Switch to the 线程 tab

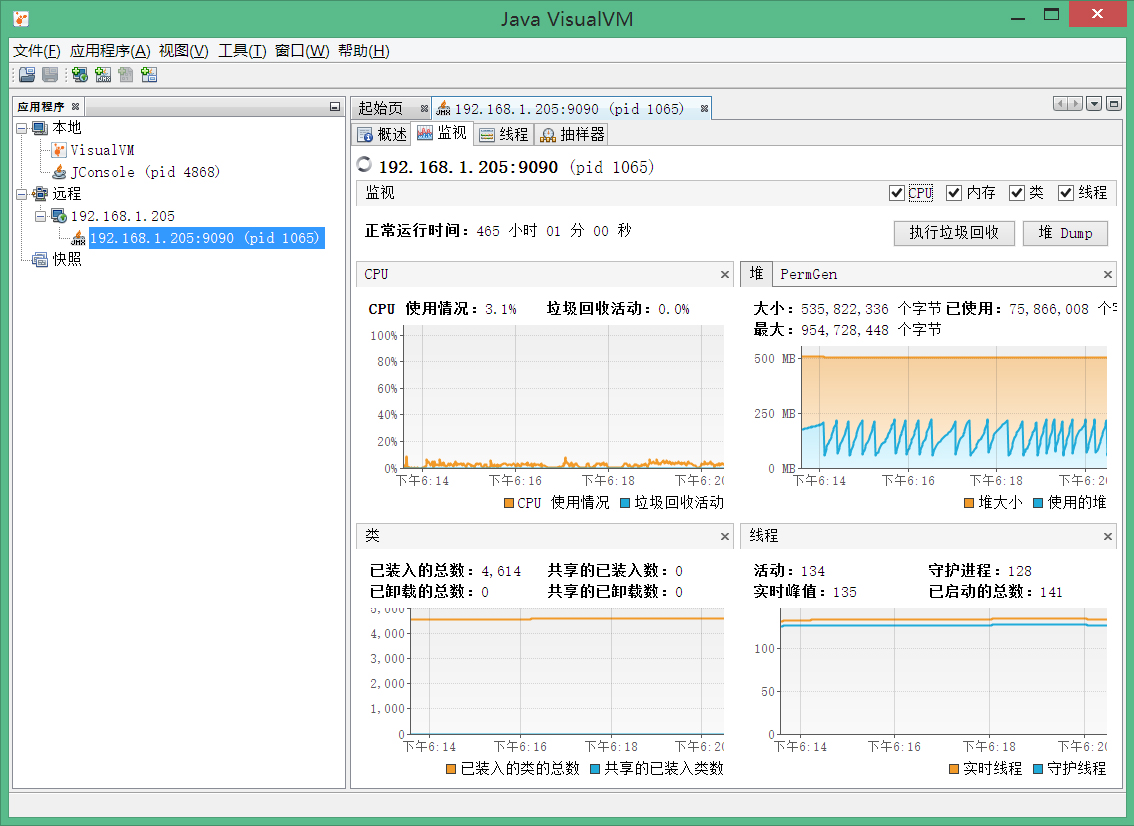coord(503,134)
